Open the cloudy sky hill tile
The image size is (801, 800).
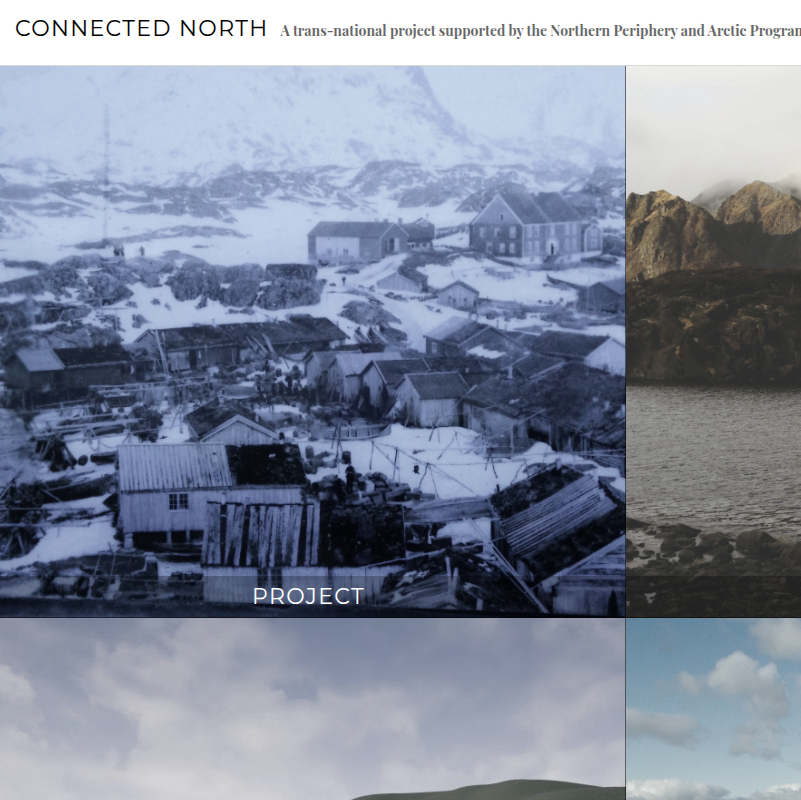click(312, 709)
